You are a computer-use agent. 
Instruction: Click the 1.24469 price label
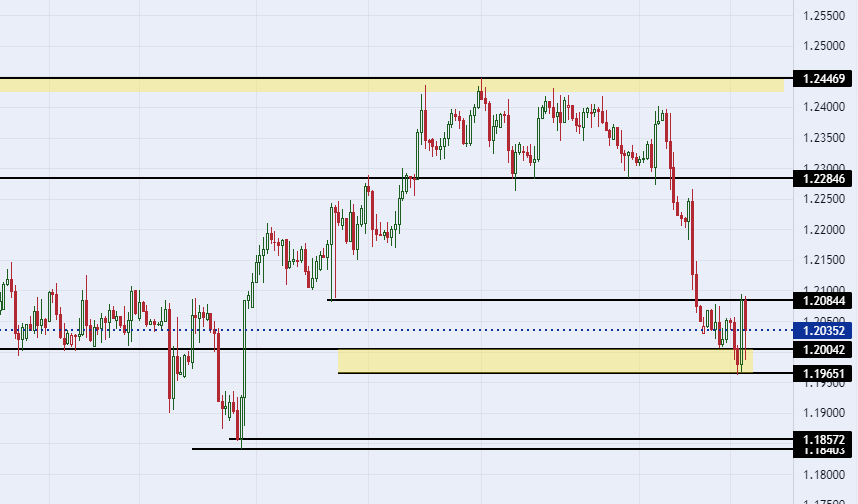click(x=822, y=78)
